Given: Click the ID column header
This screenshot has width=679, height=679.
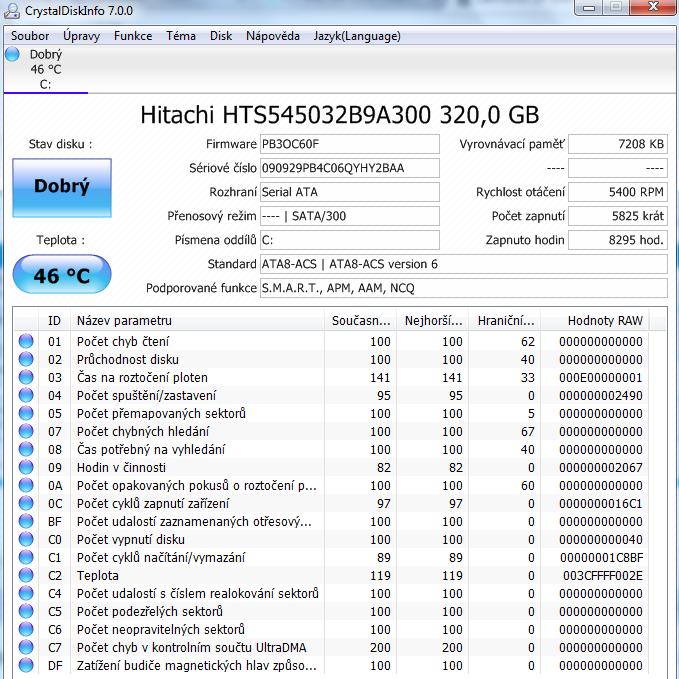Looking at the screenshot, I should pyautogui.click(x=55, y=321).
